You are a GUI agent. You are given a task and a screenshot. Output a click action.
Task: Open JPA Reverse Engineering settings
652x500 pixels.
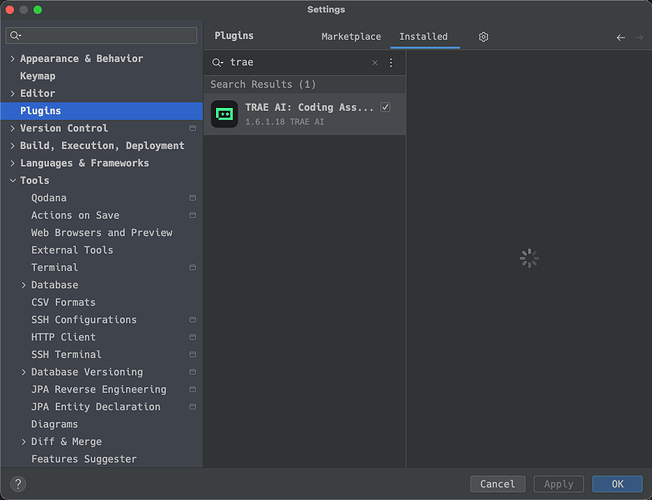[x=101, y=389]
